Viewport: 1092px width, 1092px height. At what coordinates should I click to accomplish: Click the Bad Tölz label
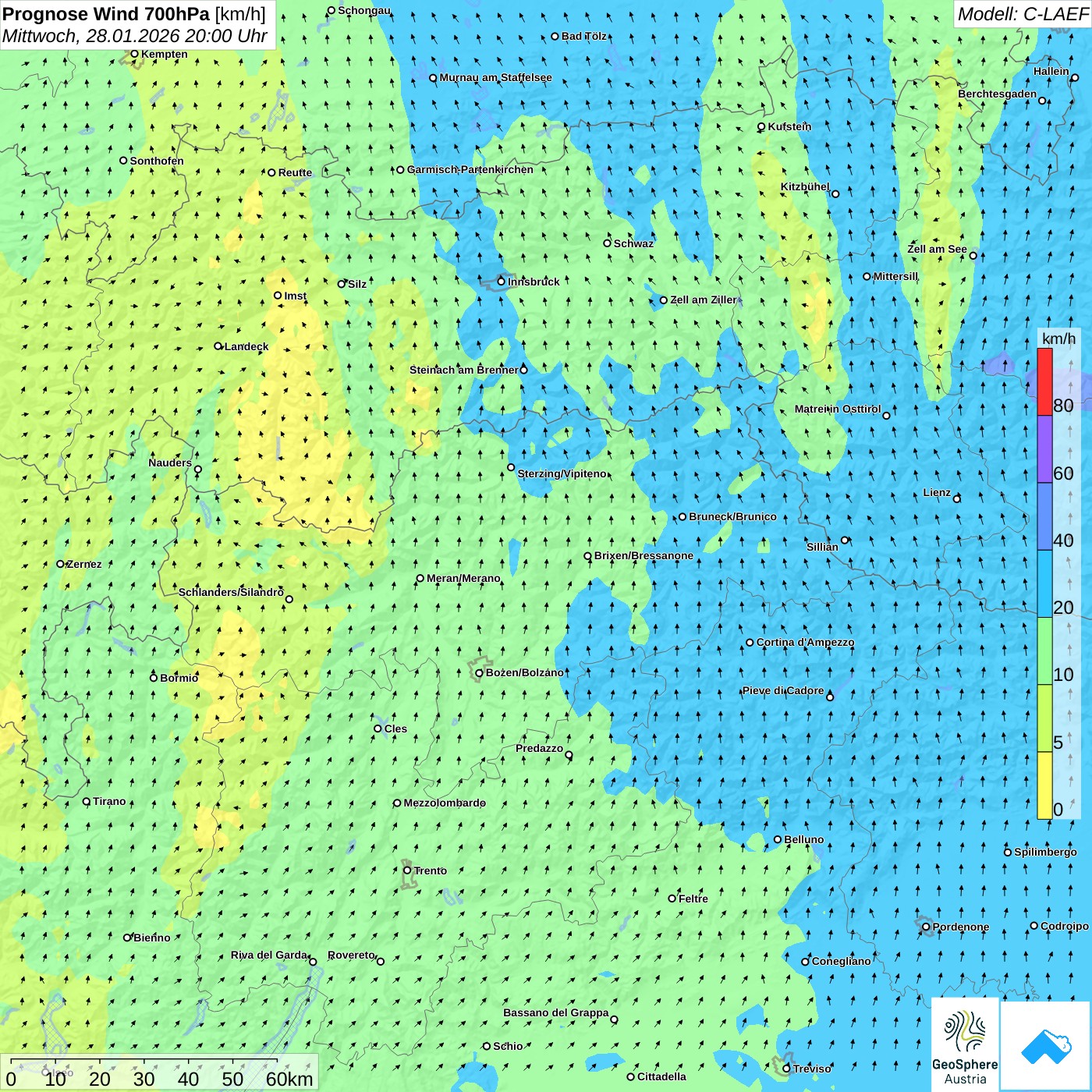coord(584,36)
